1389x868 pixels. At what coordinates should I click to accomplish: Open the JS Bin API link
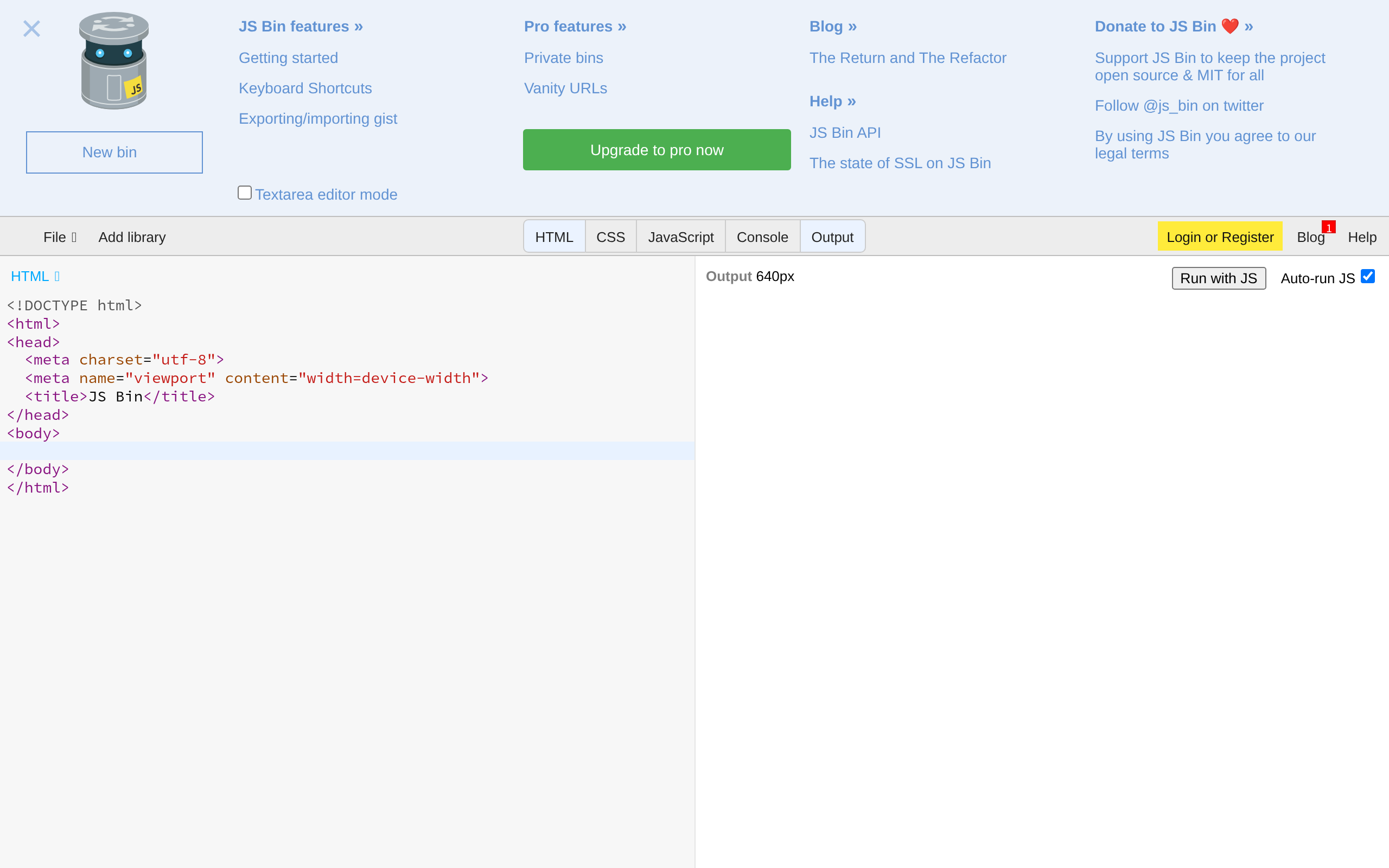[x=845, y=132]
